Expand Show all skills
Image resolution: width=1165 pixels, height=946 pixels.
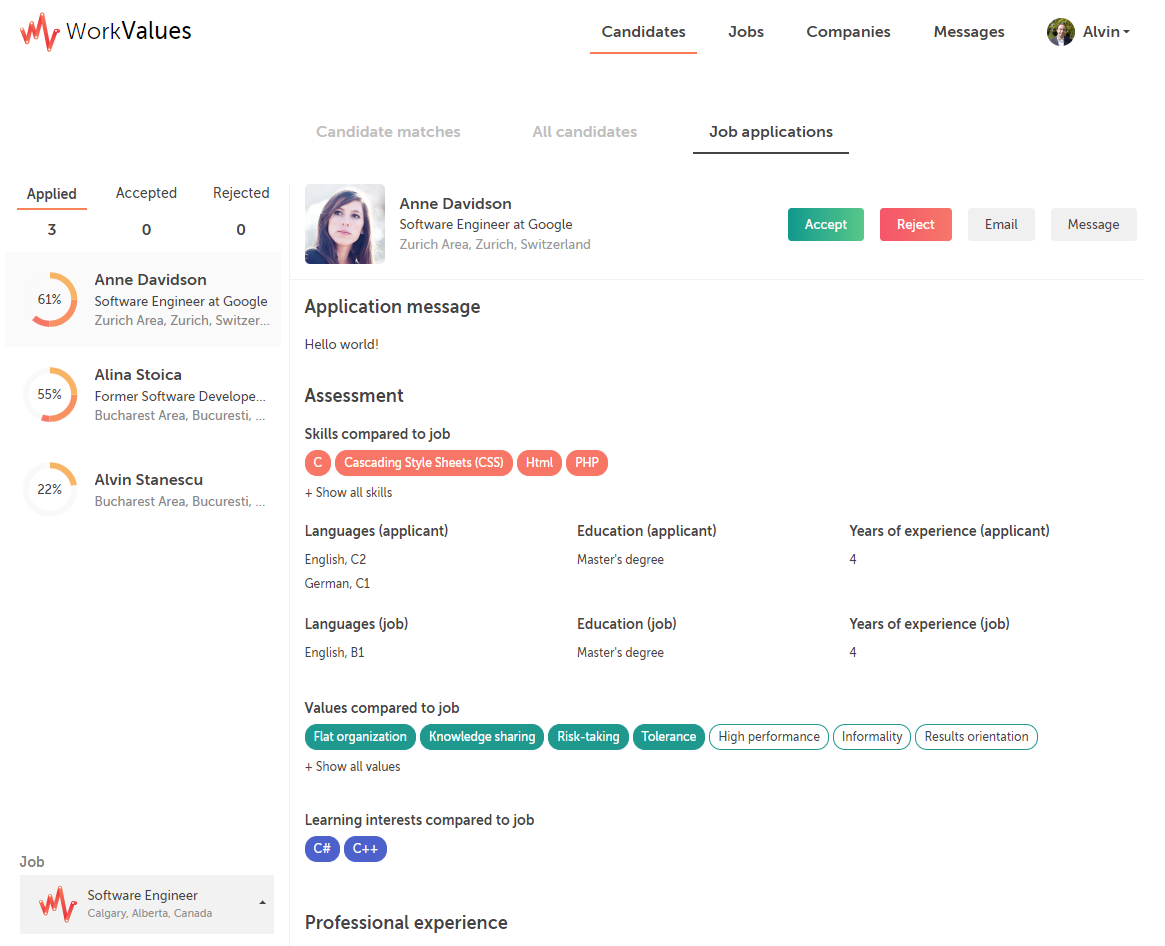point(348,492)
